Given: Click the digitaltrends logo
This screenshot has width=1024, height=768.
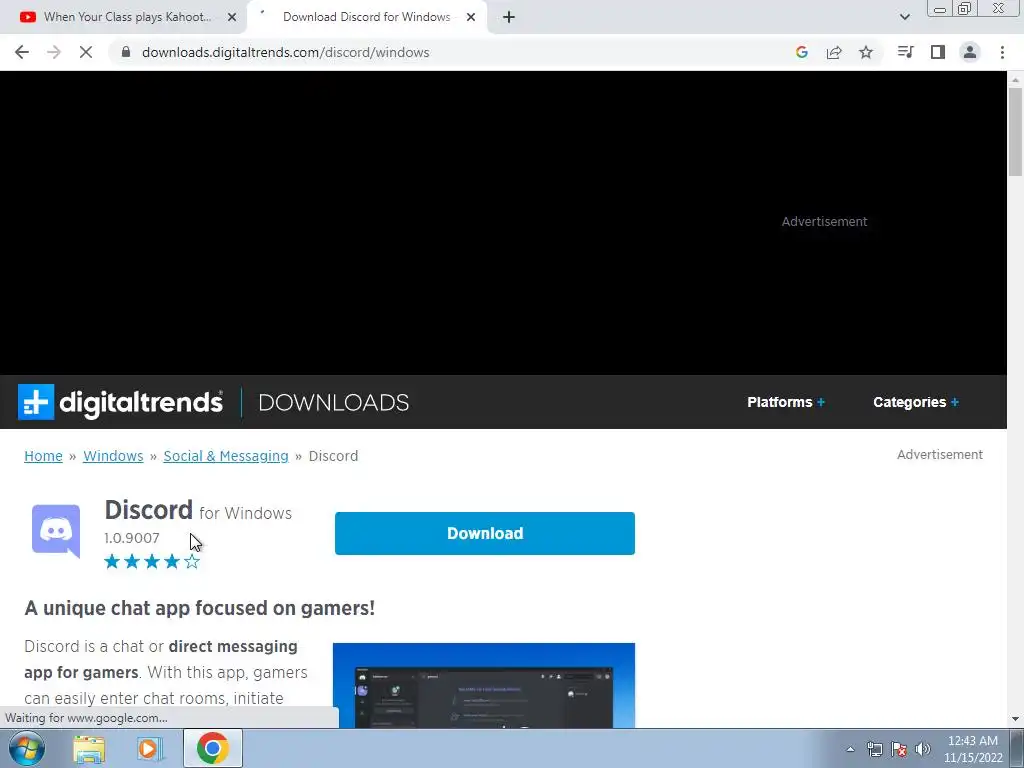Looking at the screenshot, I should click(x=120, y=402).
